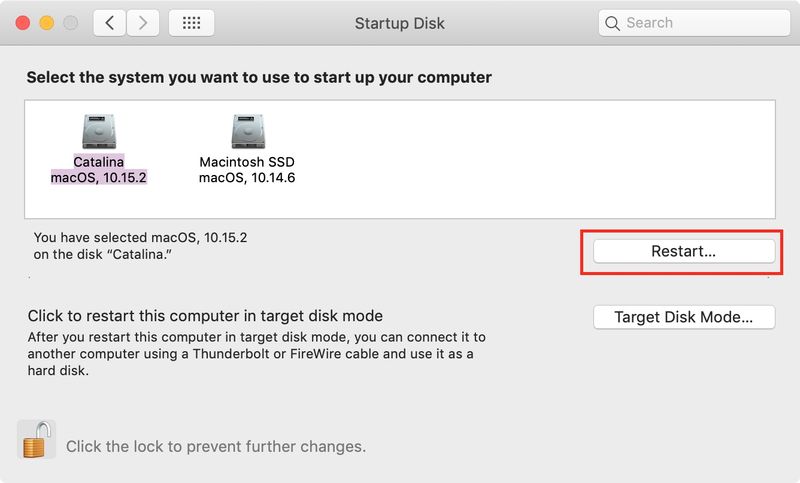Click the open padlock icon
This screenshot has height=483, width=800.
(x=36, y=440)
